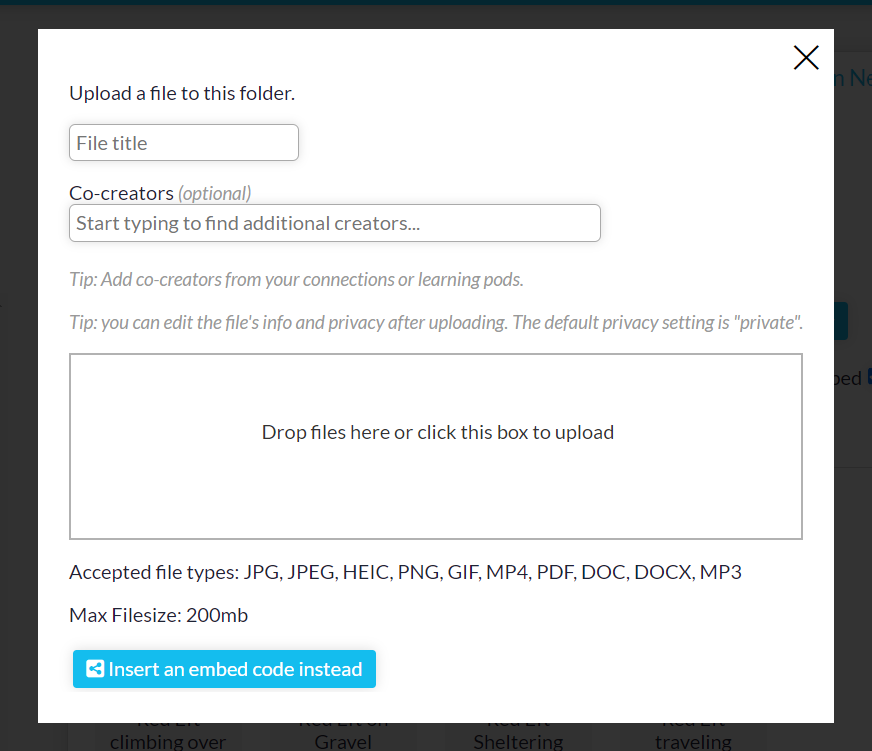The height and width of the screenshot is (751, 872).
Task: Close the upload dialog with the X
Action: tap(806, 58)
